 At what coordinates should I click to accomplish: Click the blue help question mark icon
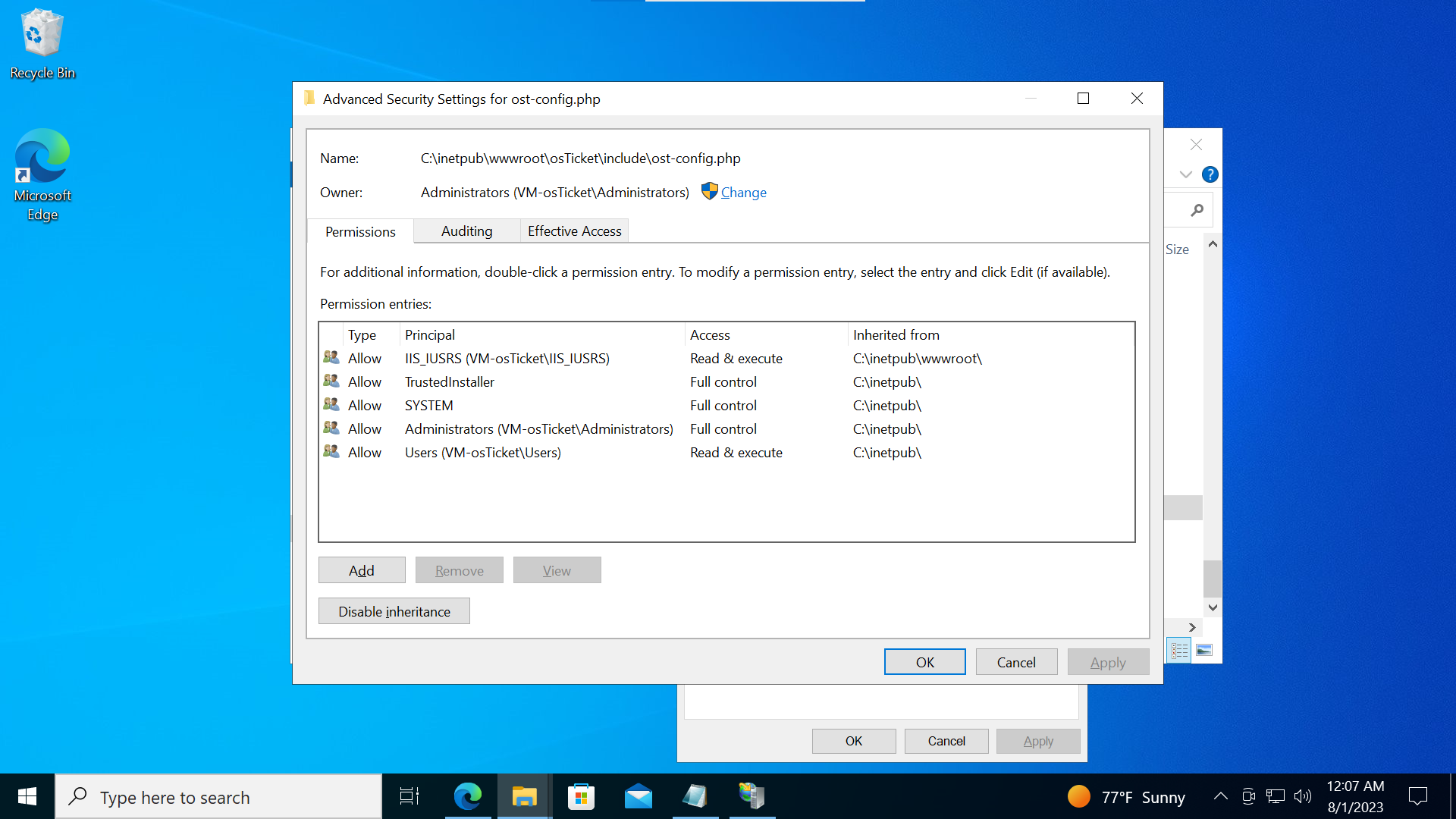1210,174
